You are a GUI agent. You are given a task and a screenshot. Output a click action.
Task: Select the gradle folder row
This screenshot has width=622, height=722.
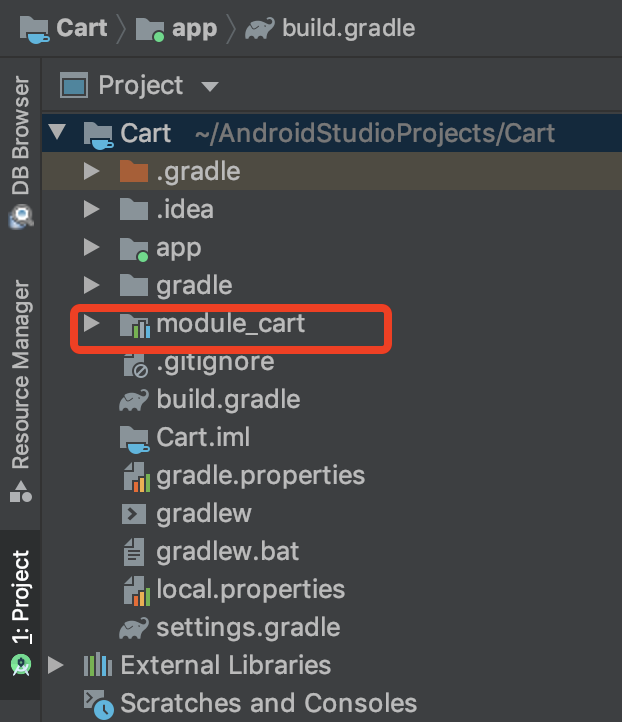tap(331, 285)
